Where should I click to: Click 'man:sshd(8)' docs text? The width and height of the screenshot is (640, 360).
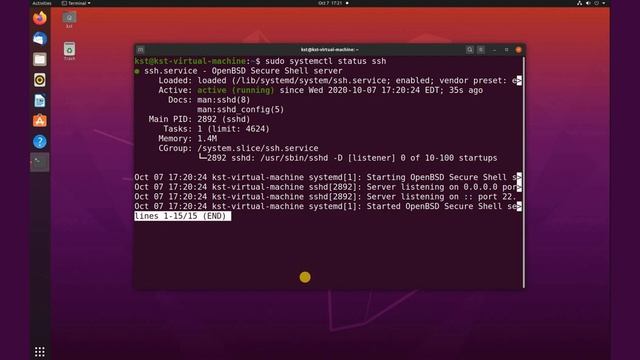pos(224,100)
